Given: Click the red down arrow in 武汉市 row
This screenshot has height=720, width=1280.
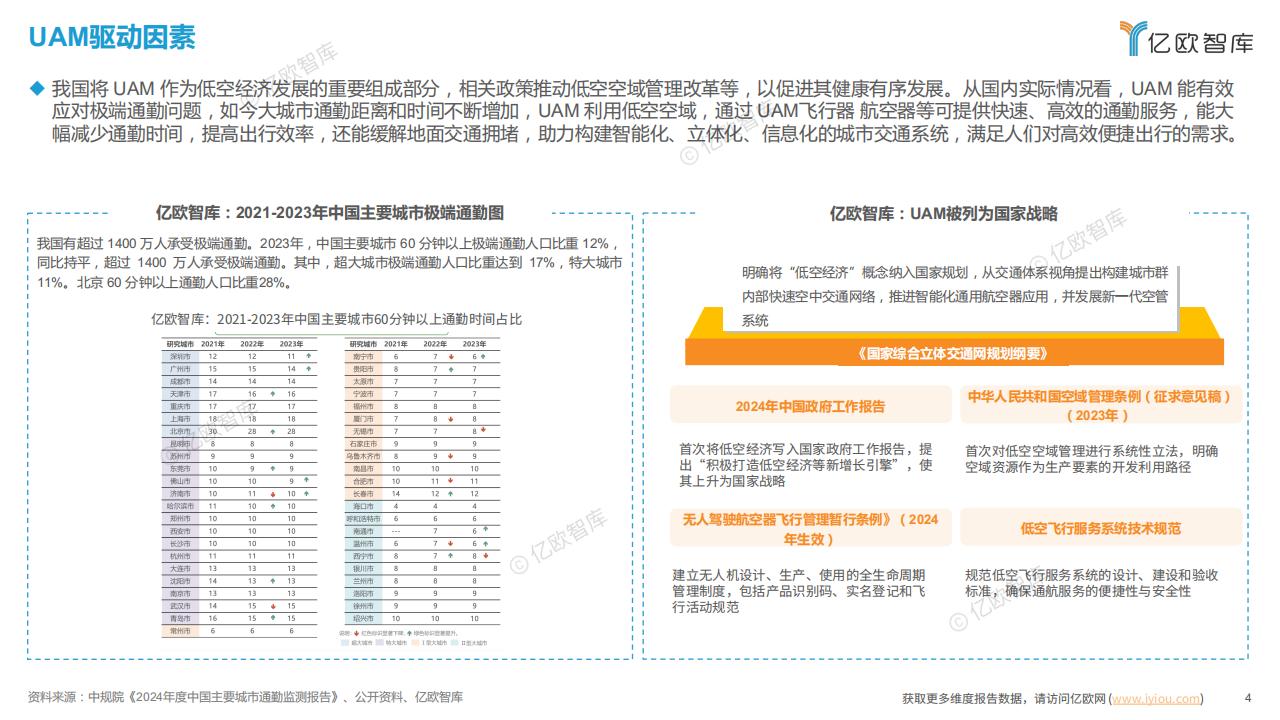Looking at the screenshot, I should click(274, 606).
